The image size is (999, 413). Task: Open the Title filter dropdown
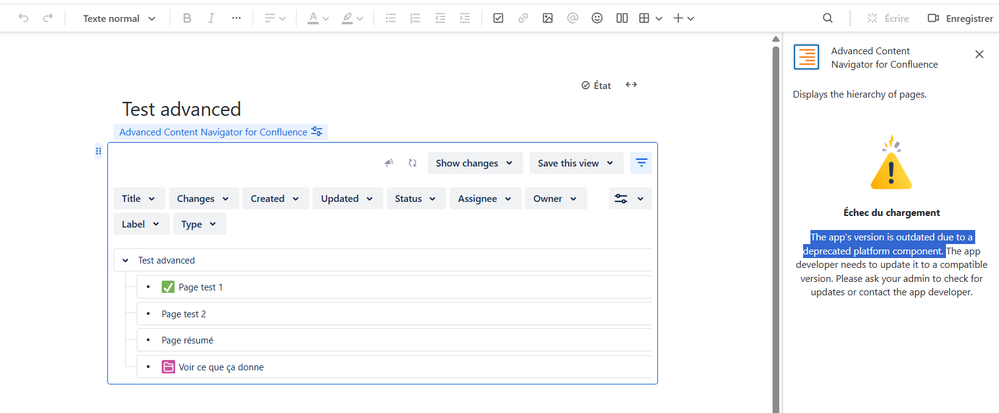[139, 198]
